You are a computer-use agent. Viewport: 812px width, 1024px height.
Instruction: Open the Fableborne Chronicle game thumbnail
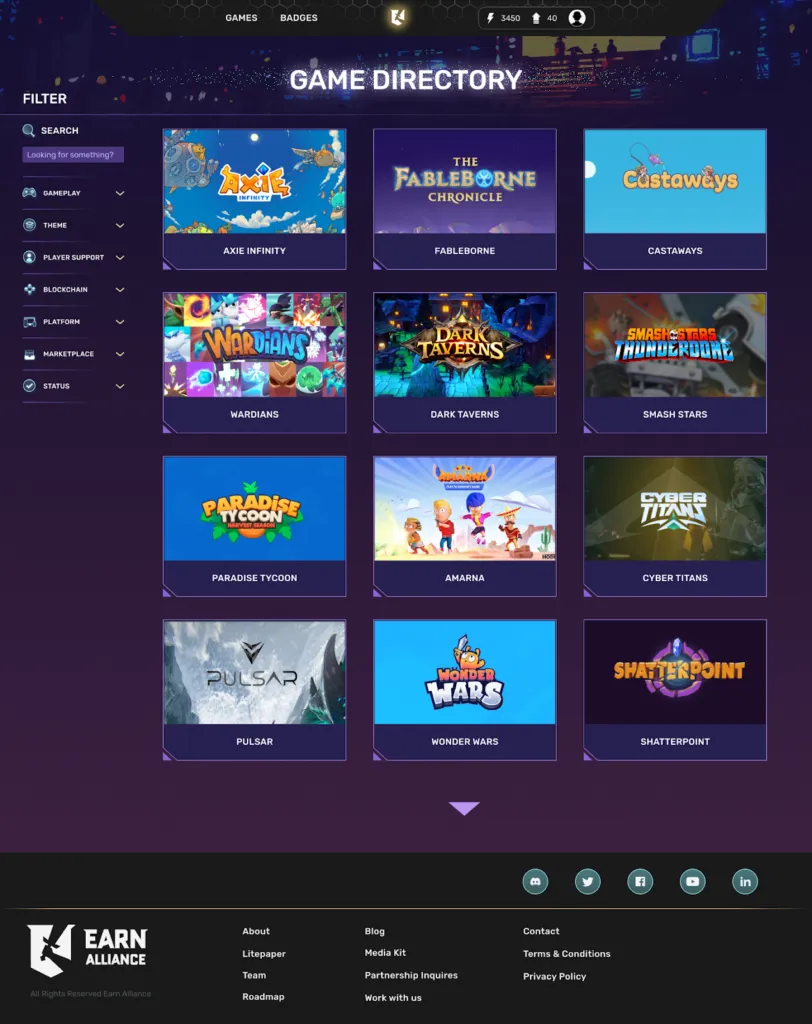click(x=464, y=181)
